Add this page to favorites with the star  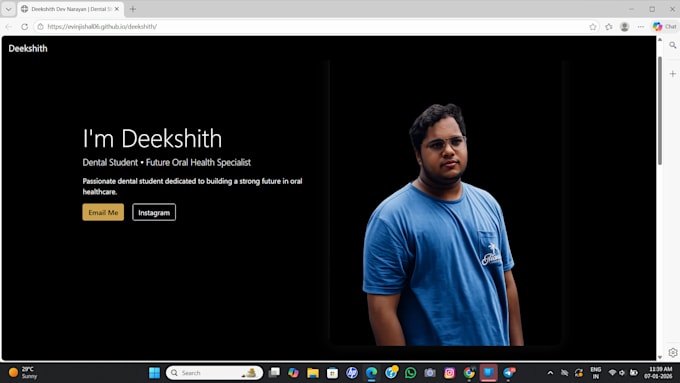click(593, 27)
